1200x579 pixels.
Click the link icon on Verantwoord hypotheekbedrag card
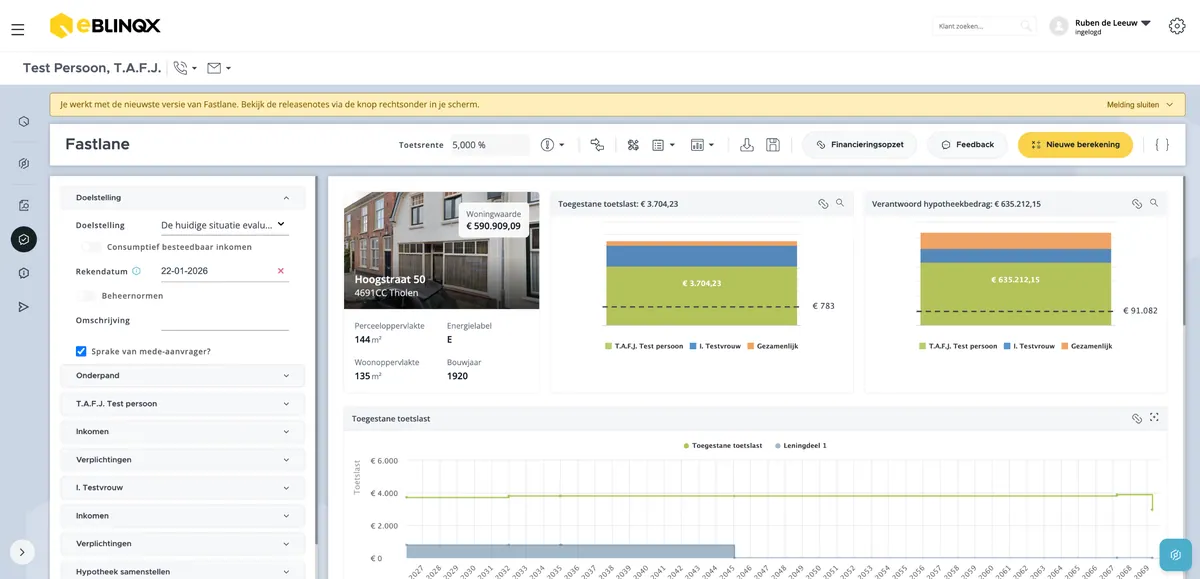(1137, 203)
